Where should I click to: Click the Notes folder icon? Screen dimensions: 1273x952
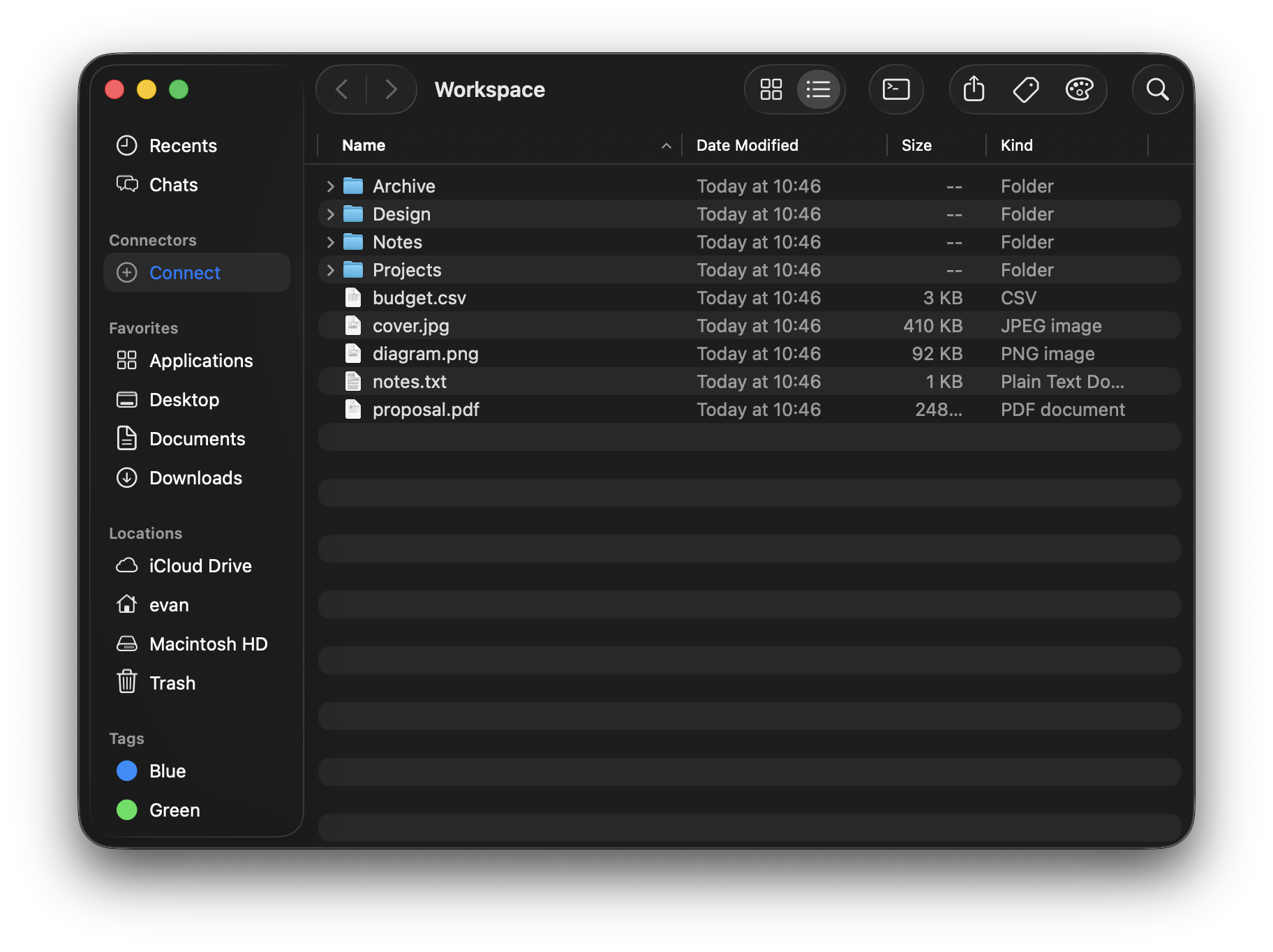pos(353,241)
